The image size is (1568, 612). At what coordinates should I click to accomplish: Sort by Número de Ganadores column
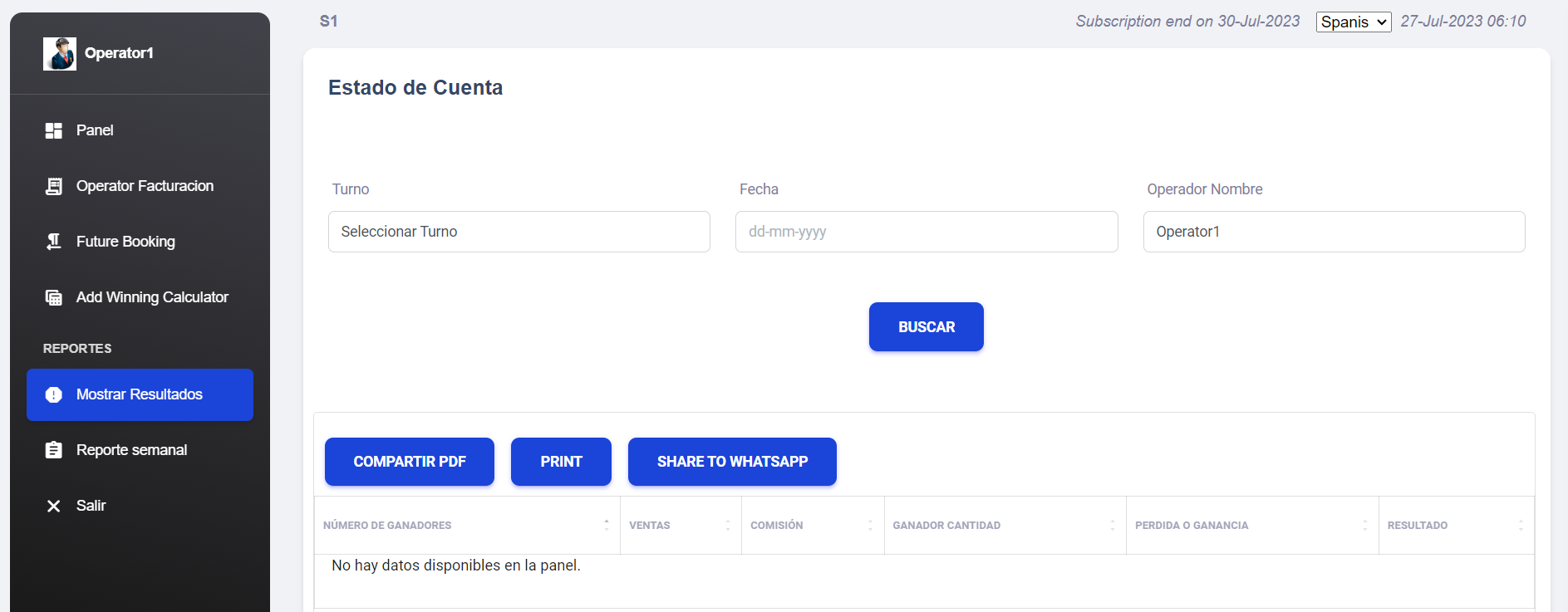click(467, 525)
